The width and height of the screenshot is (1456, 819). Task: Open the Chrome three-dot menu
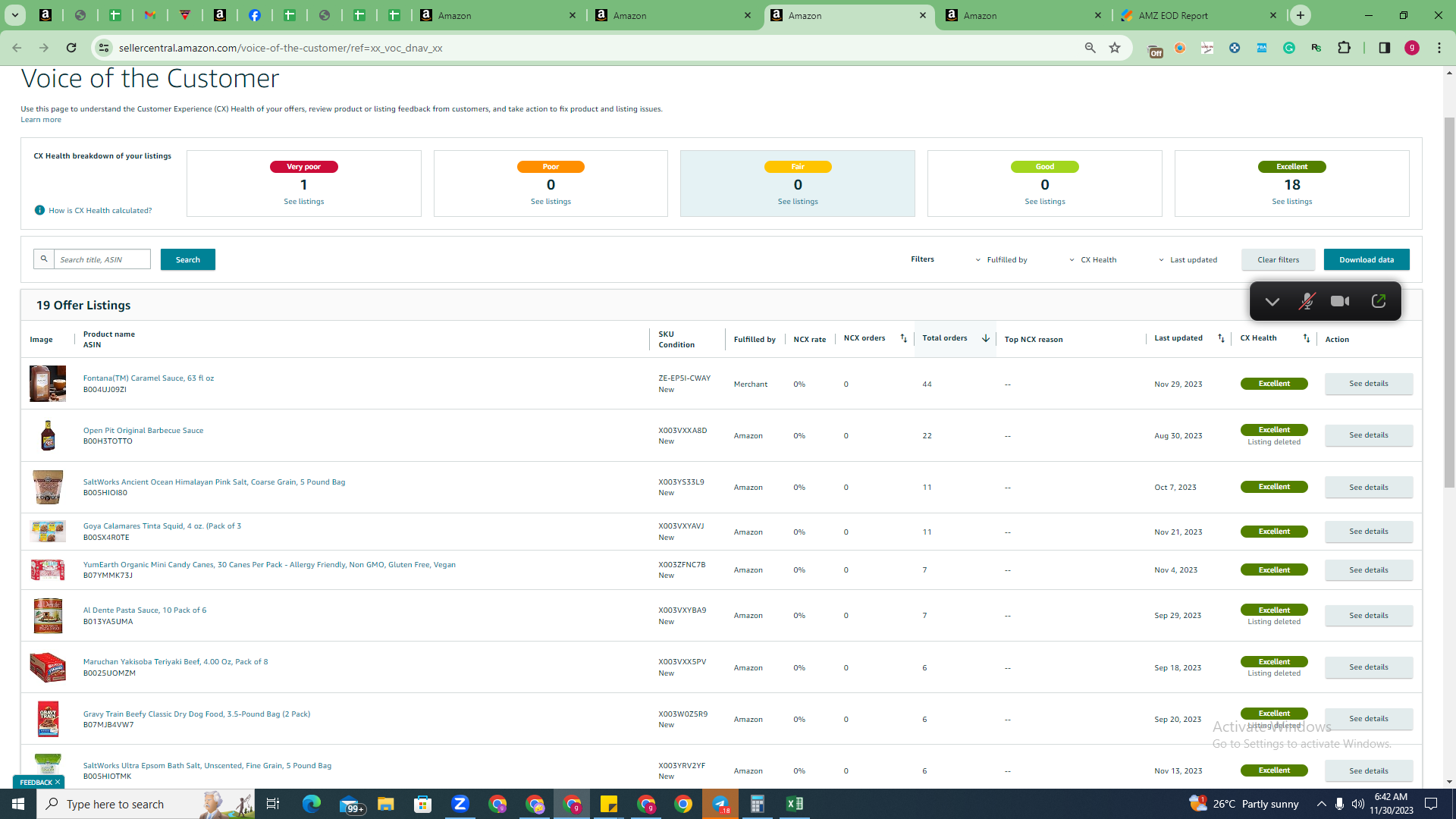point(1439,48)
